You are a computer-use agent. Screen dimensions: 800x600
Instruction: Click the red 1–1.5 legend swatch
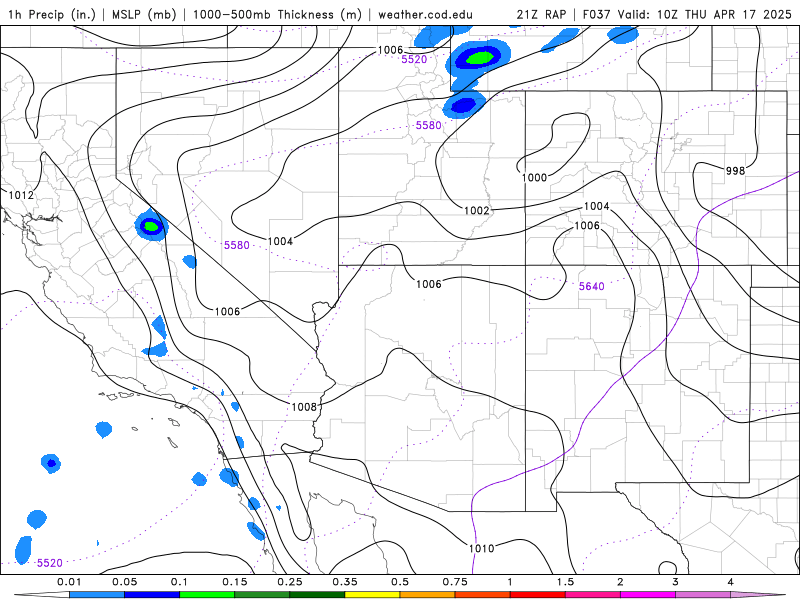click(538, 595)
